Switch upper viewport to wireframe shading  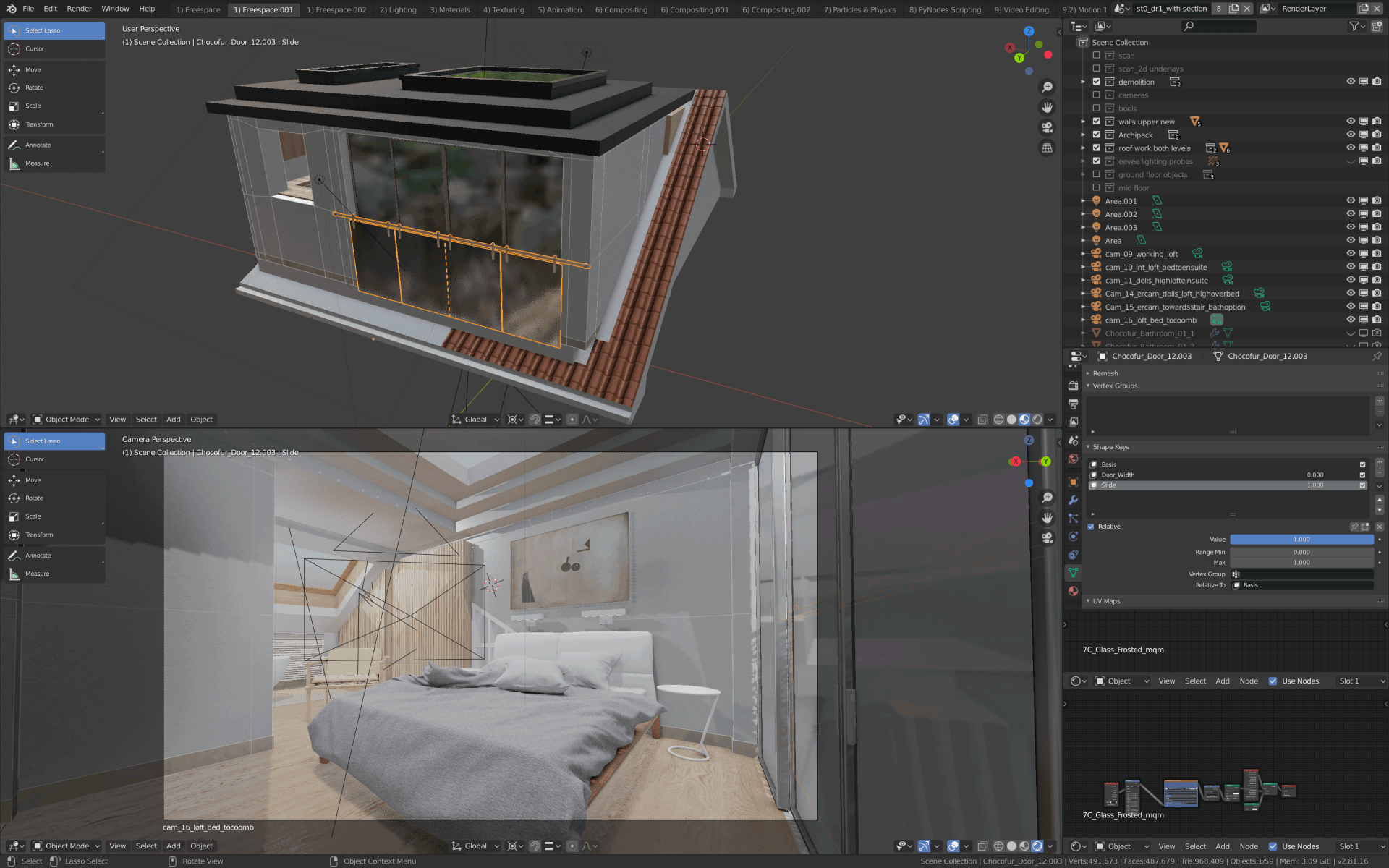click(998, 420)
